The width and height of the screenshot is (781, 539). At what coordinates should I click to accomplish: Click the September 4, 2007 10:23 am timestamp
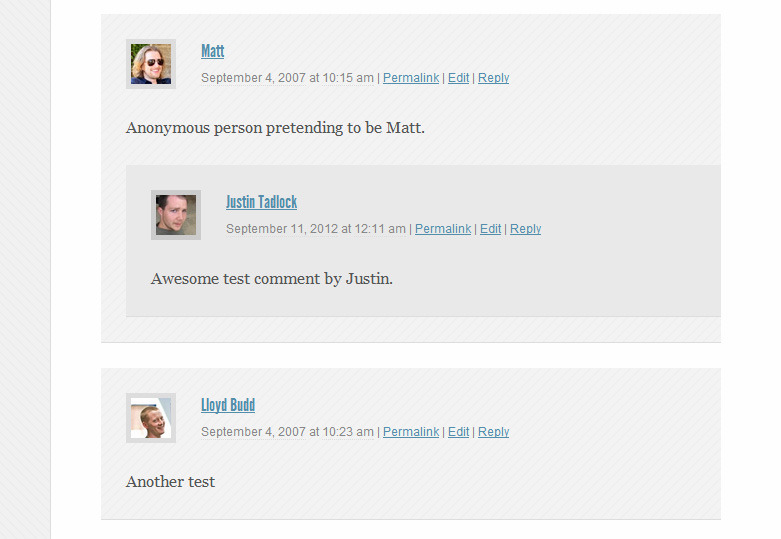click(287, 432)
